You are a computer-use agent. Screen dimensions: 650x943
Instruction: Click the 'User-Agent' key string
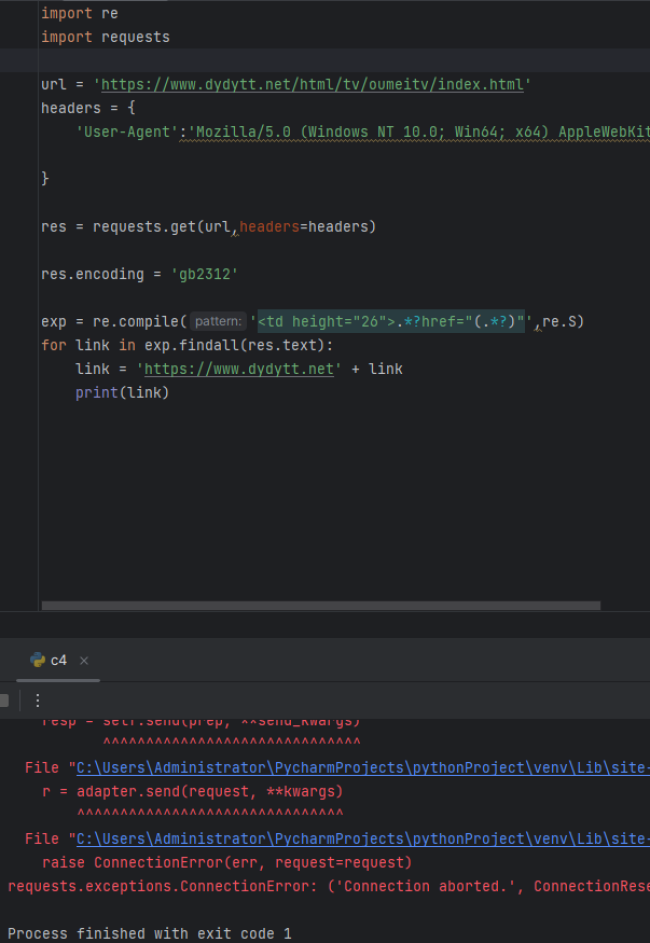[127, 132]
